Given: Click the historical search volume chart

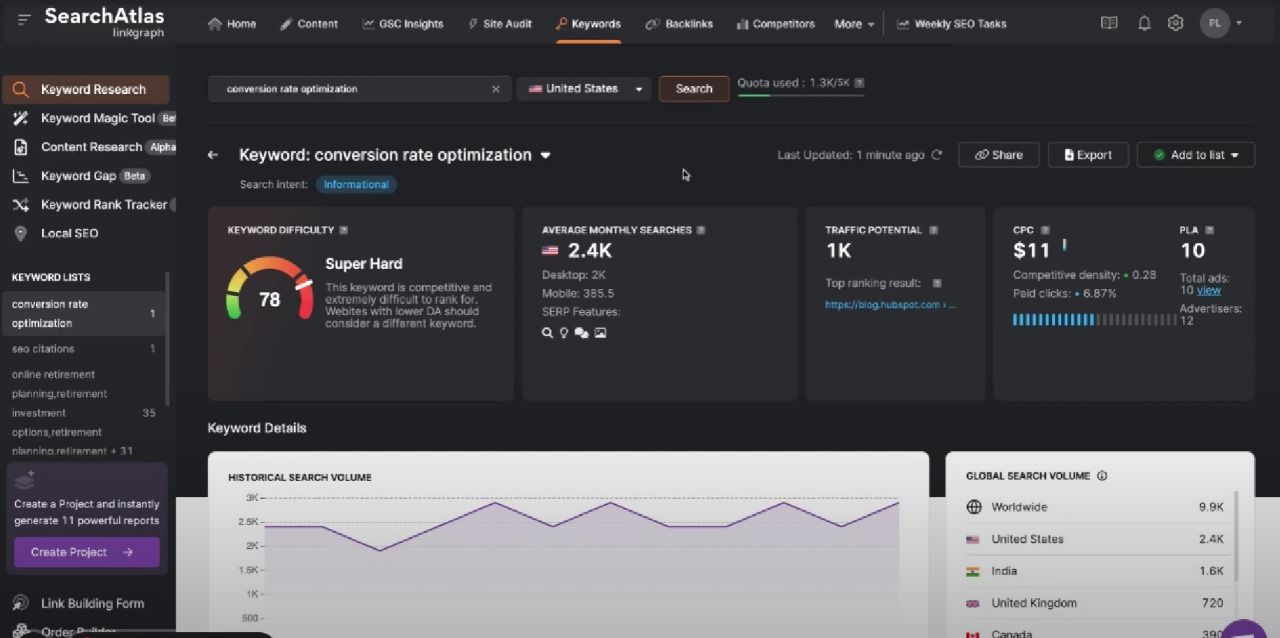Looking at the screenshot, I should [x=568, y=560].
